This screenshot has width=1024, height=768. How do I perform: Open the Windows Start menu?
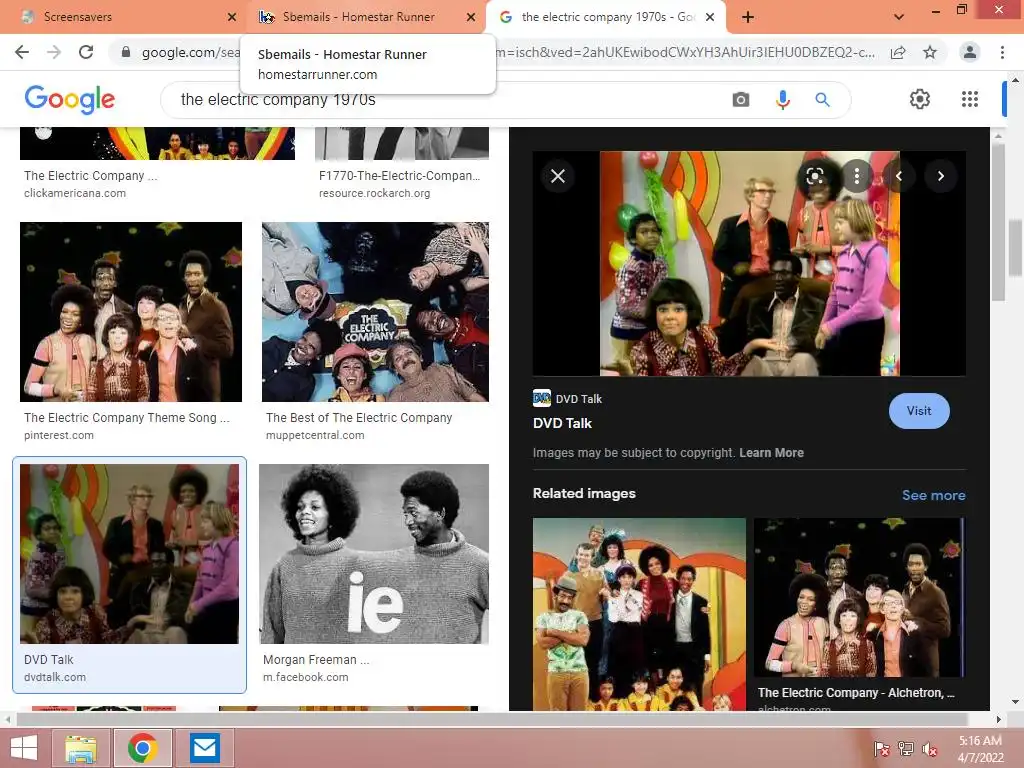(24, 748)
